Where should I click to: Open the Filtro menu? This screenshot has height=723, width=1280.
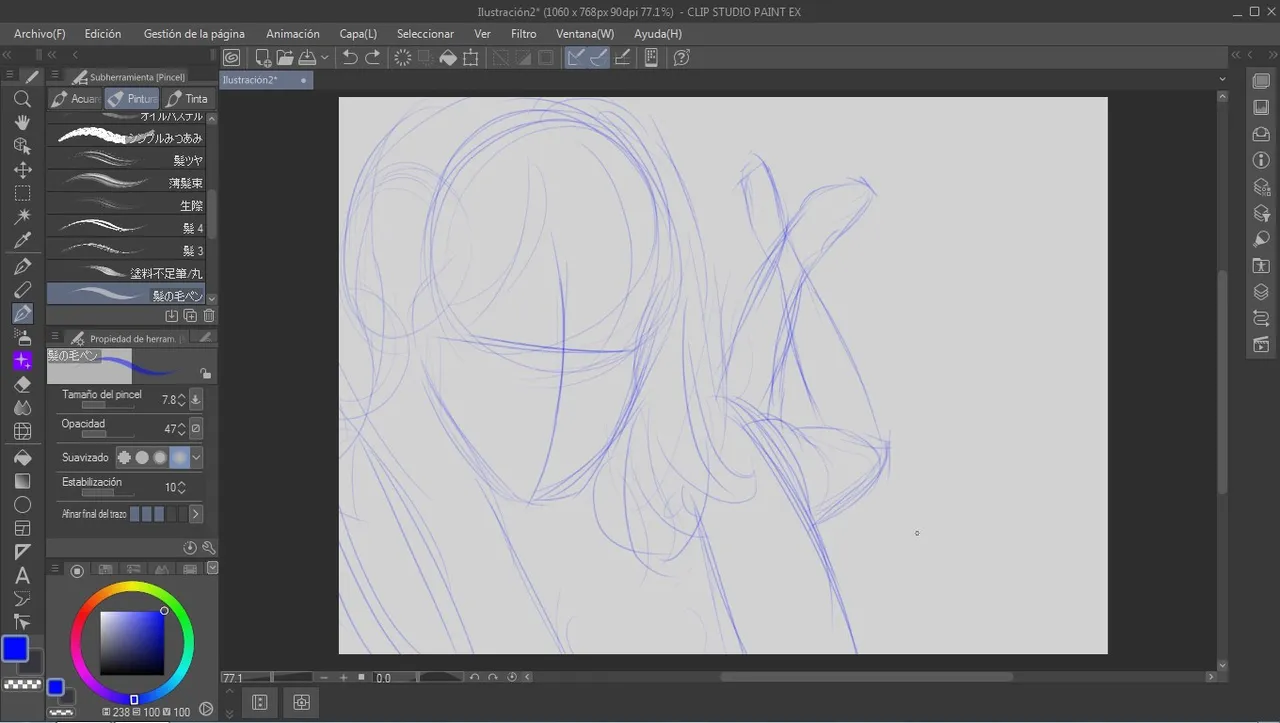pyautogui.click(x=524, y=34)
